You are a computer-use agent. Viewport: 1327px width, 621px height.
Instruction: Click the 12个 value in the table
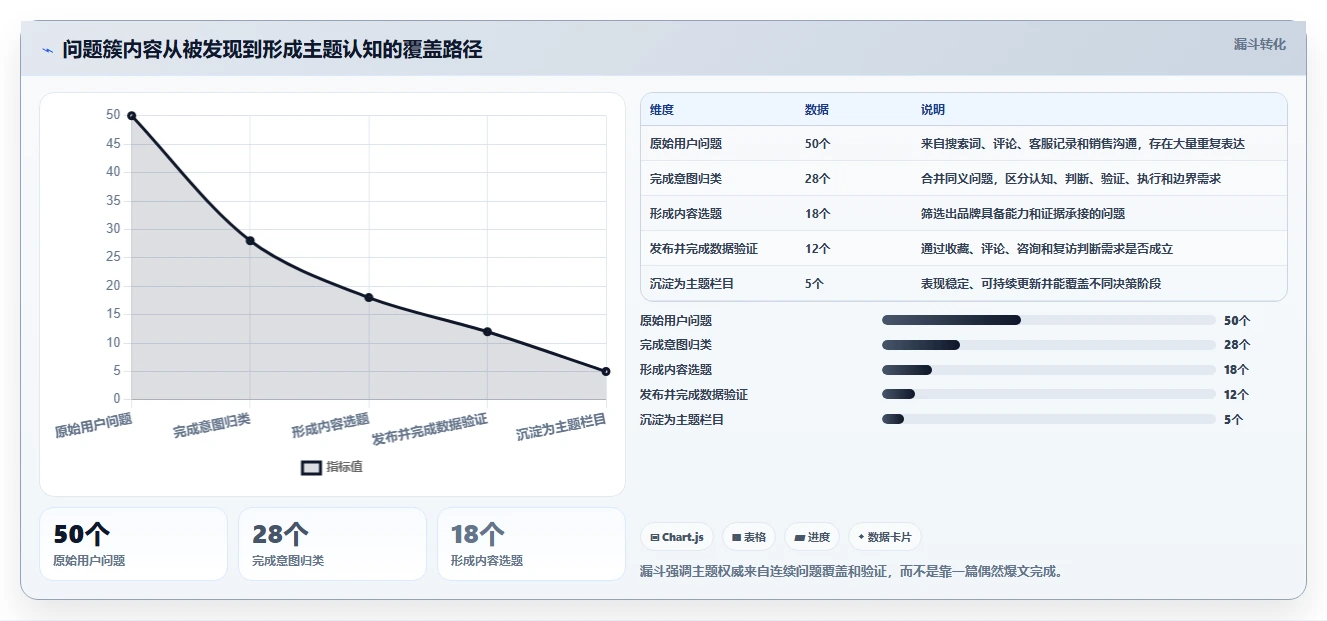[x=818, y=249]
